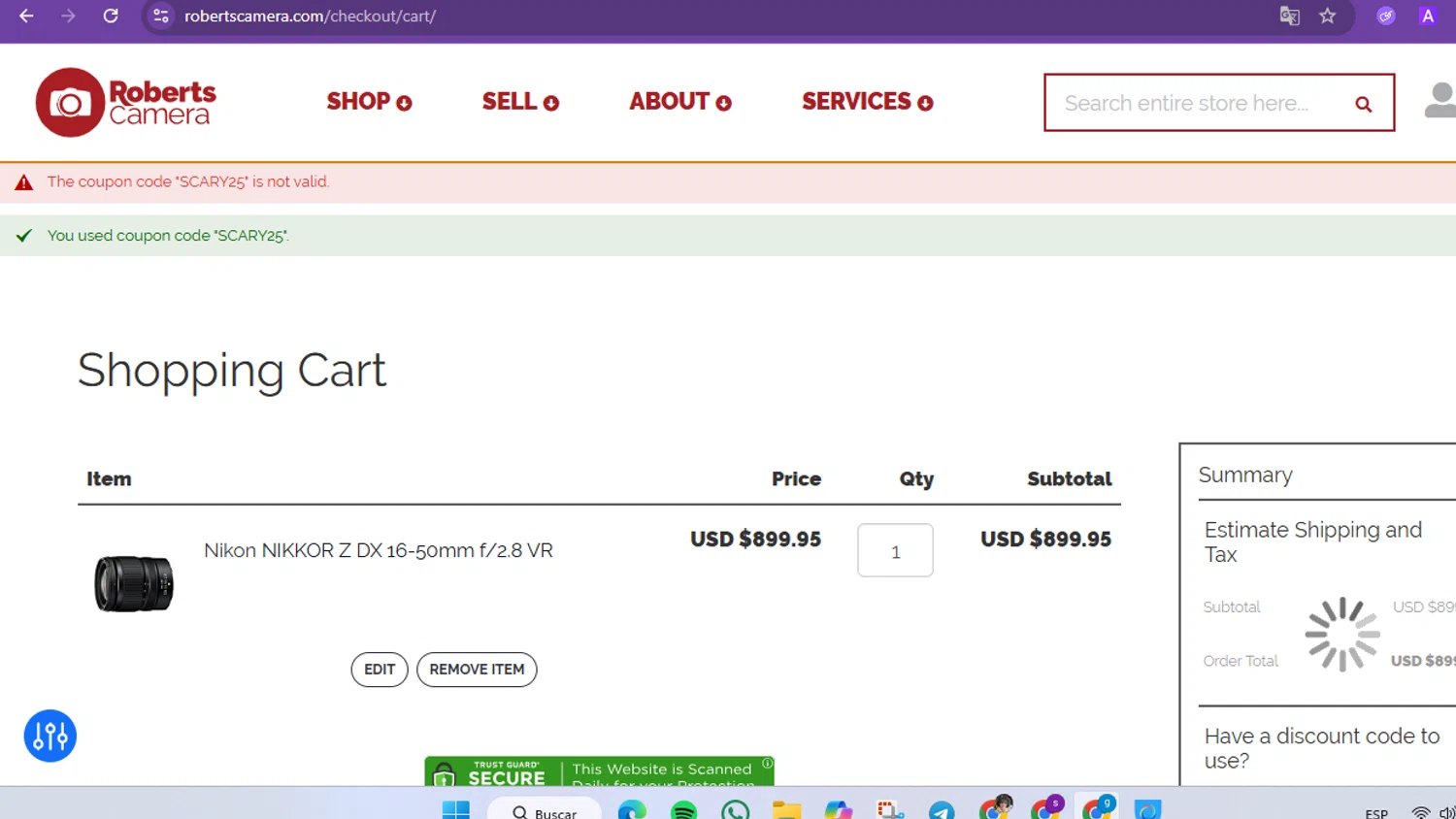Reload the page with the refresh icon

(x=111, y=16)
